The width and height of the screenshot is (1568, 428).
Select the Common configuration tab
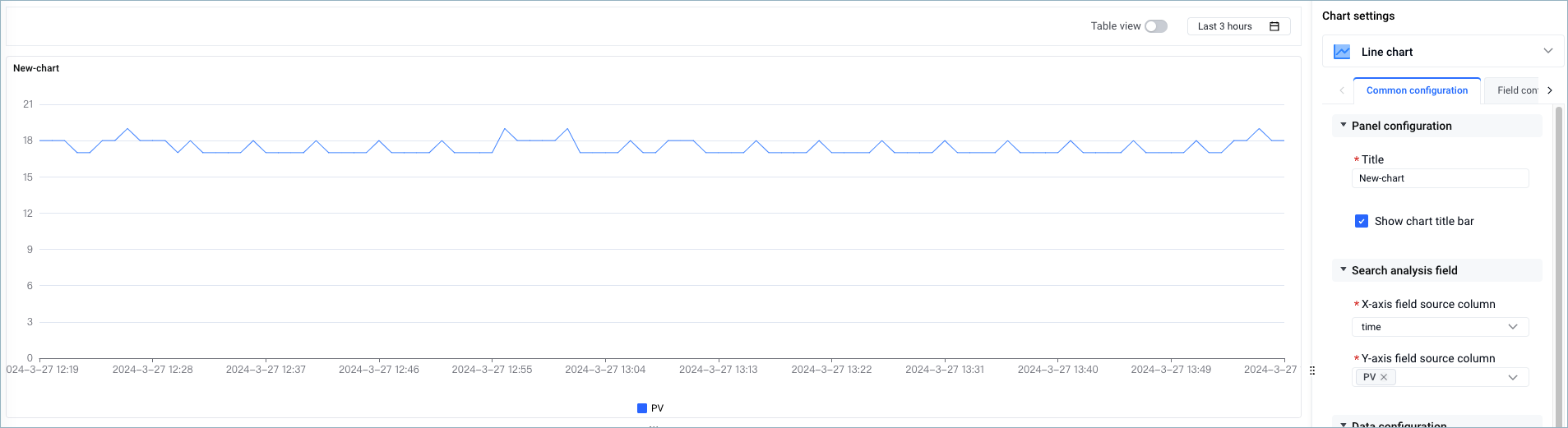pyautogui.click(x=1417, y=90)
